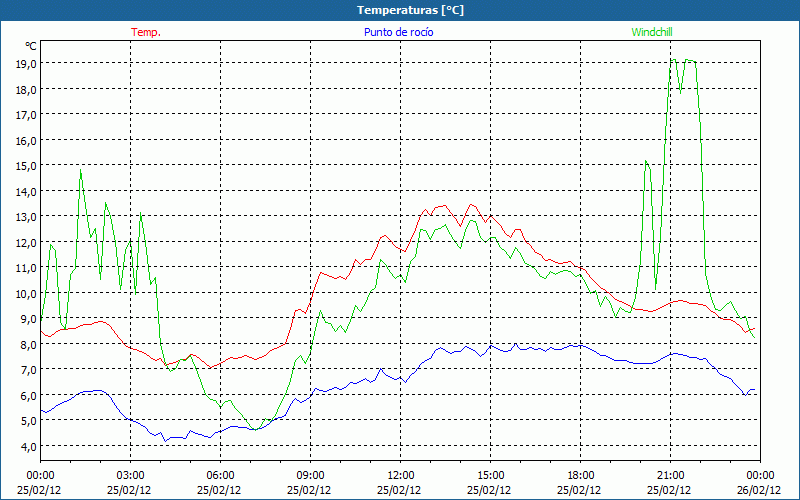Image resolution: width=800 pixels, height=500 pixels.
Task: Click the '15,0' y-axis value
Action: (26, 166)
